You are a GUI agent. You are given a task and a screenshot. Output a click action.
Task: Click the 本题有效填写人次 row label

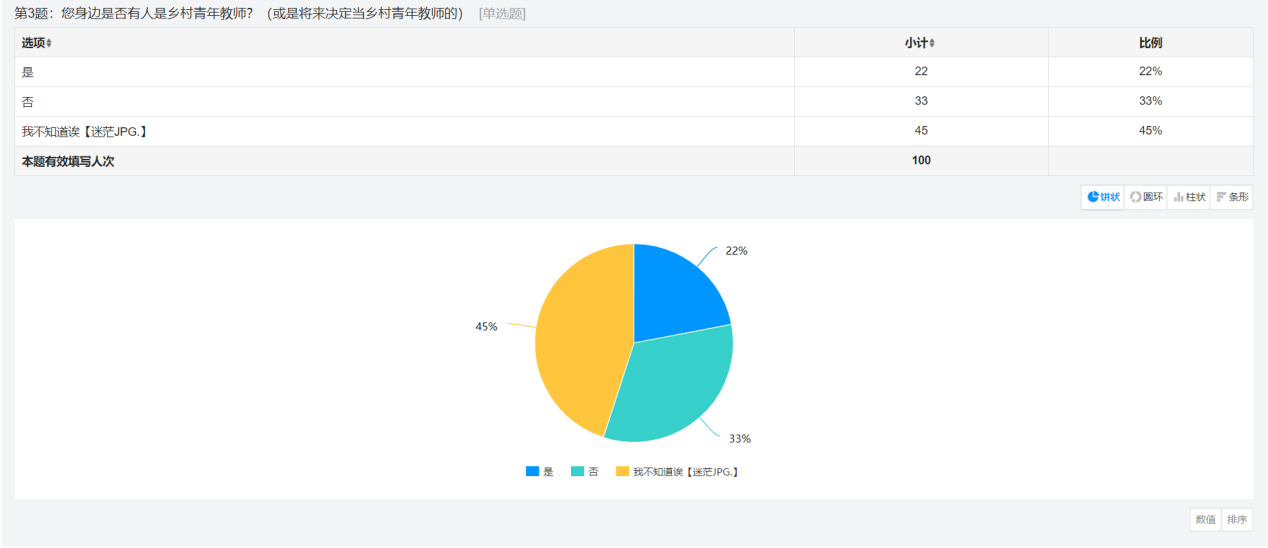coord(68,161)
